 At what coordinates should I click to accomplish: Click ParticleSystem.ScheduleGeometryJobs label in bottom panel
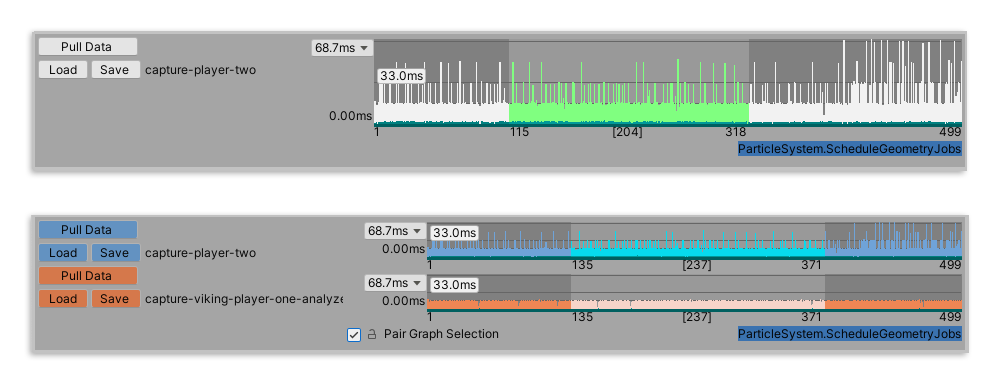[x=849, y=334]
